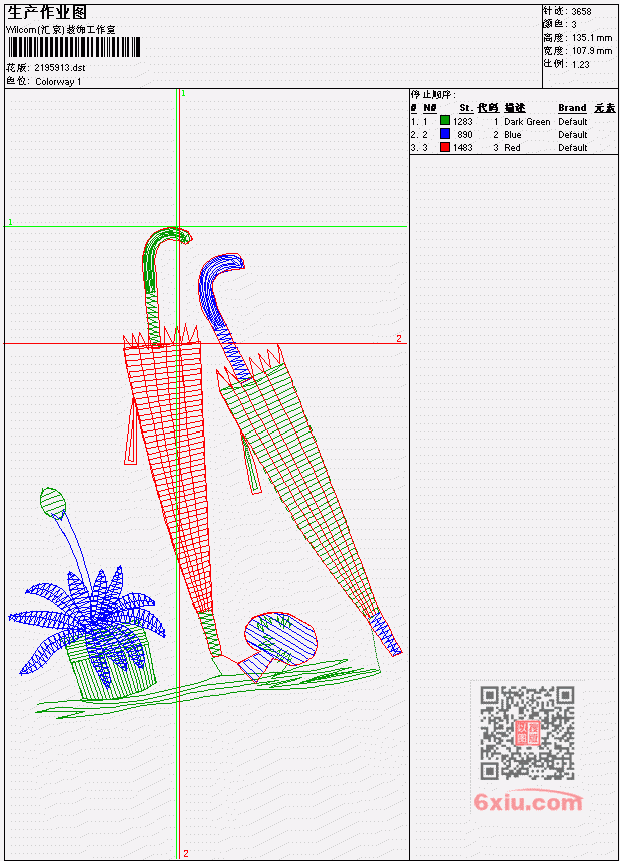Click the scale value '1.23'
Screen dimensions: 620x861
tap(580, 64)
